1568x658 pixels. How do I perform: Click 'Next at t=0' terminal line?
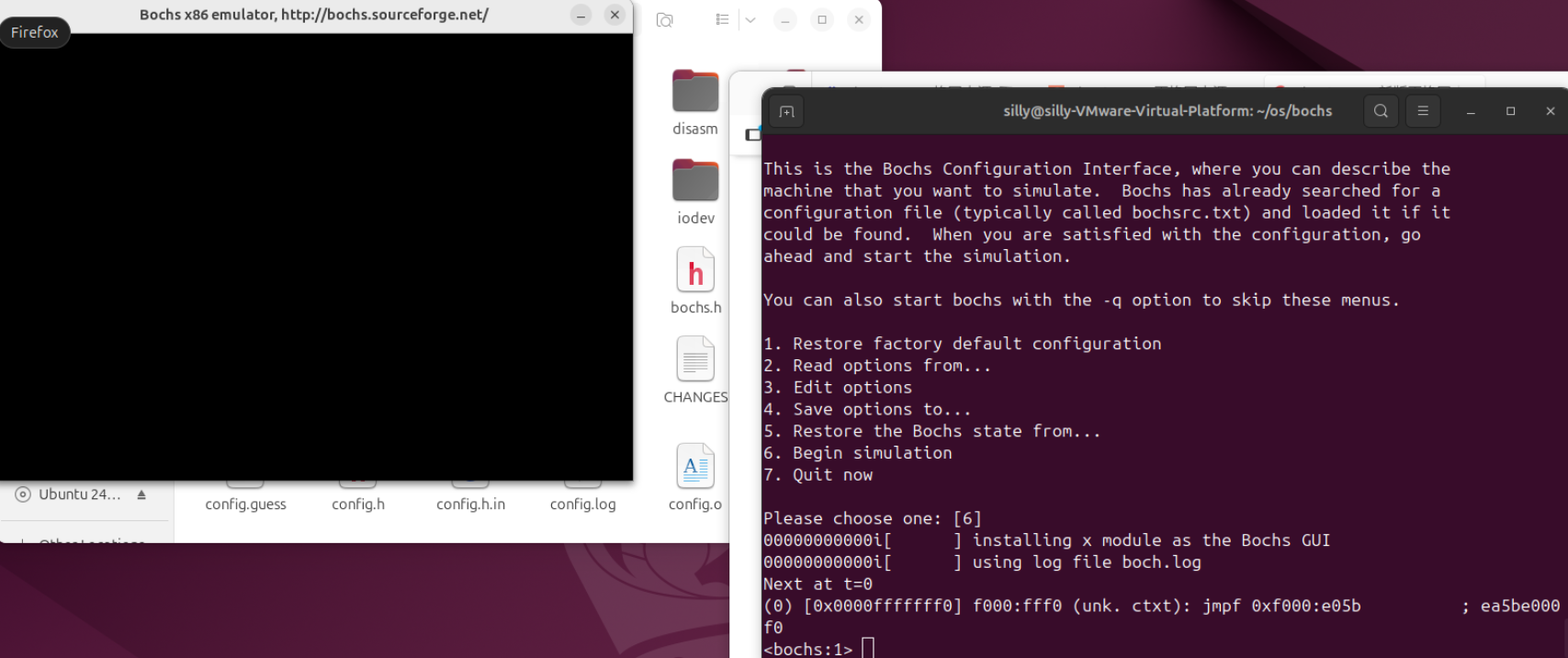[818, 584]
